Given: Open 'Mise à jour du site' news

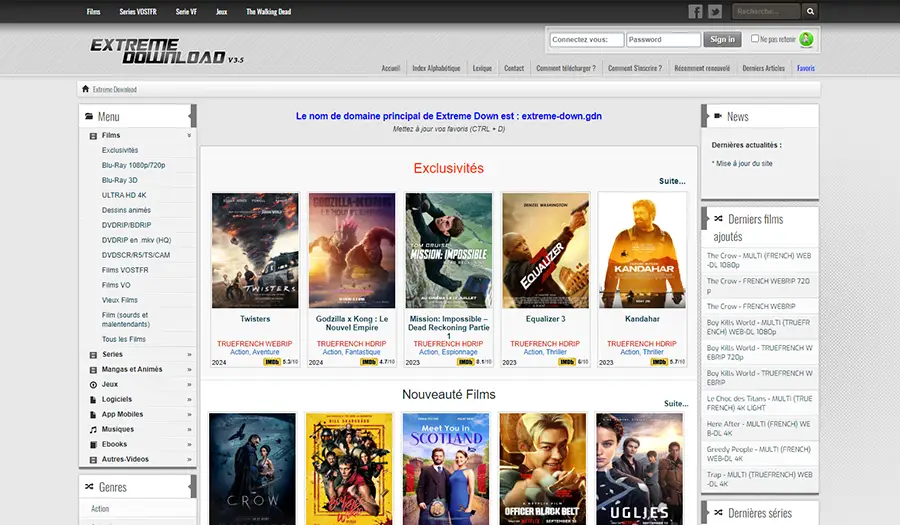Looking at the screenshot, I should pyautogui.click(x=744, y=164).
